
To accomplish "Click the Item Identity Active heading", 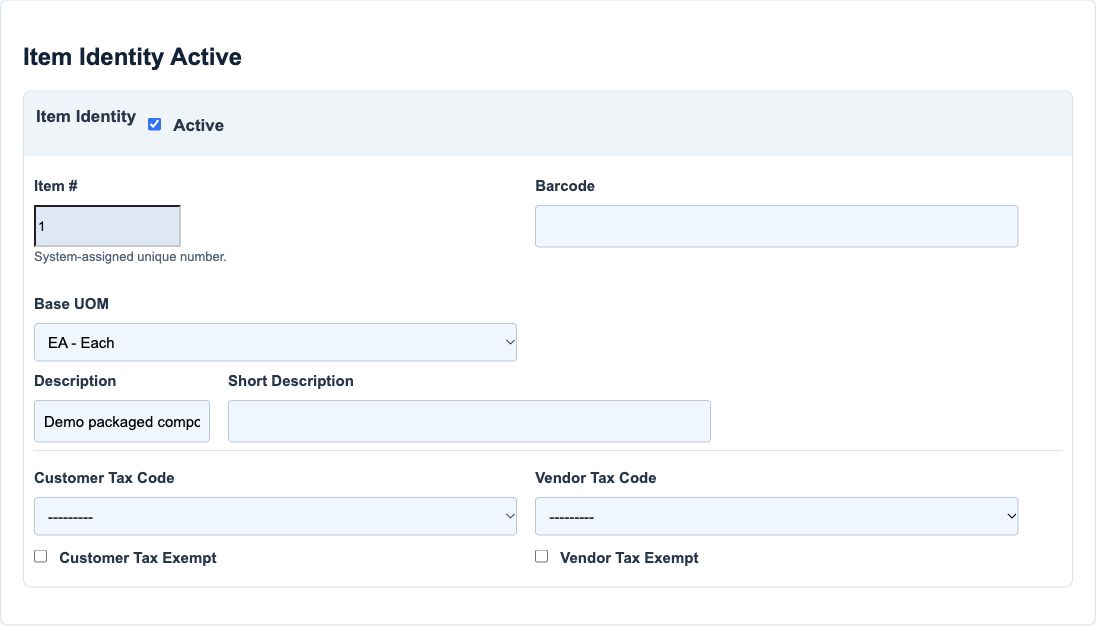I will [x=132, y=57].
